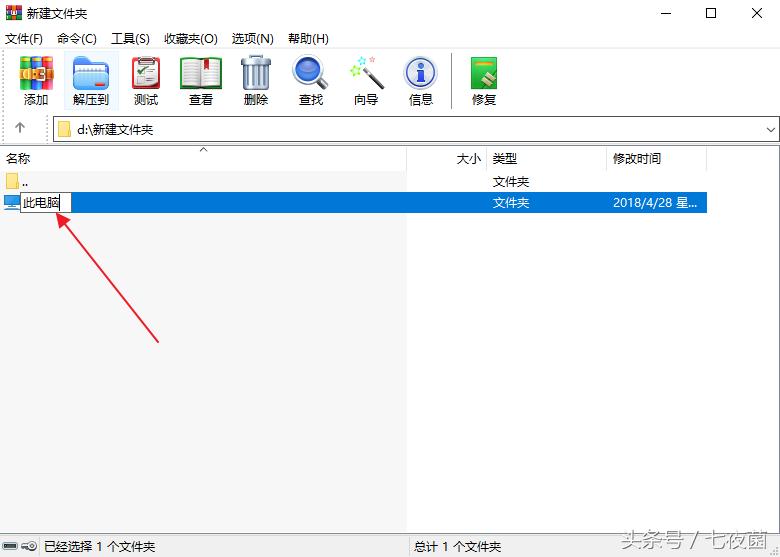Expand the address bar path dropdown
This screenshot has height=557, width=780.
pyautogui.click(x=771, y=130)
